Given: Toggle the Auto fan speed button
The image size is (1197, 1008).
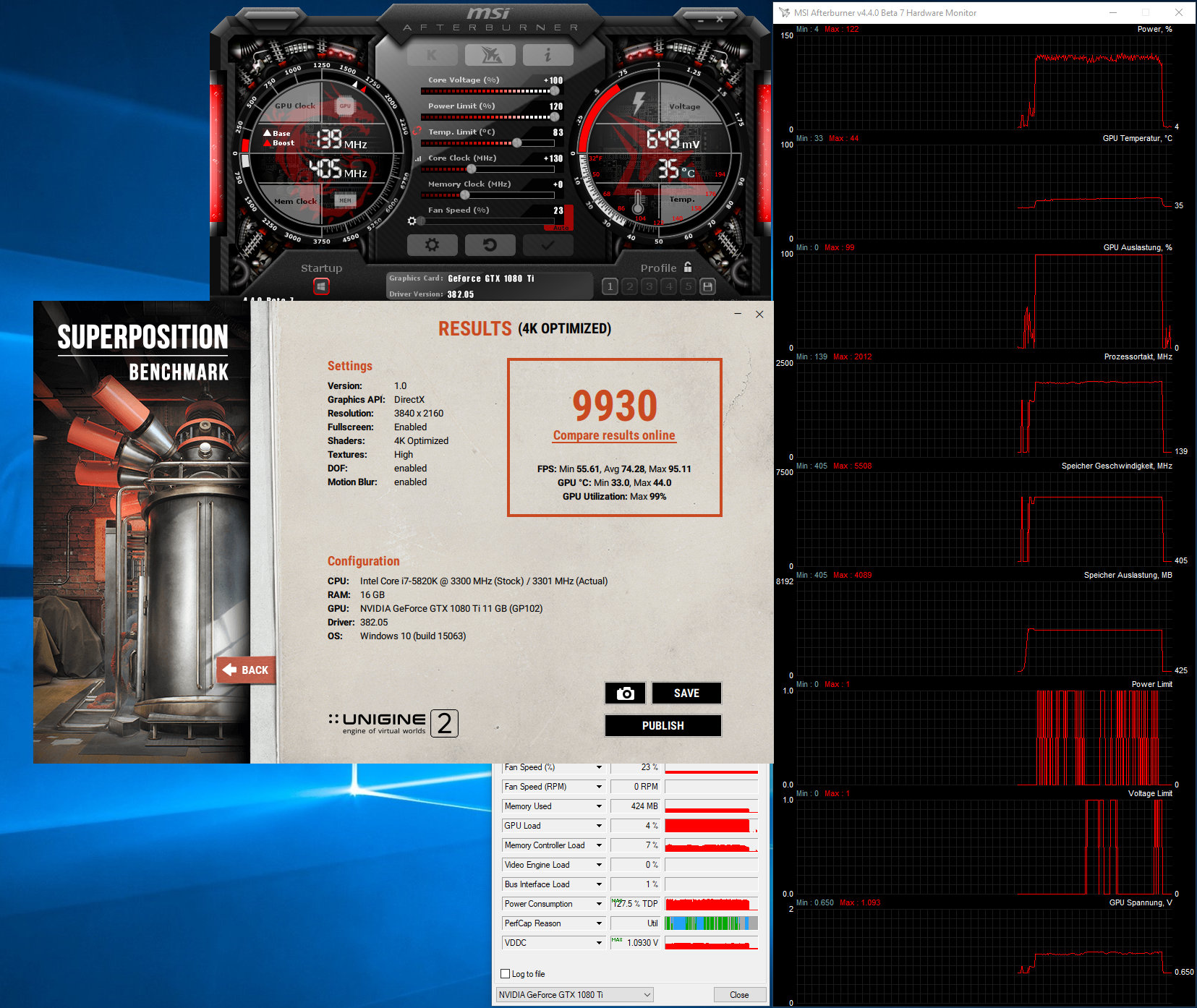Looking at the screenshot, I should [x=561, y=228].
